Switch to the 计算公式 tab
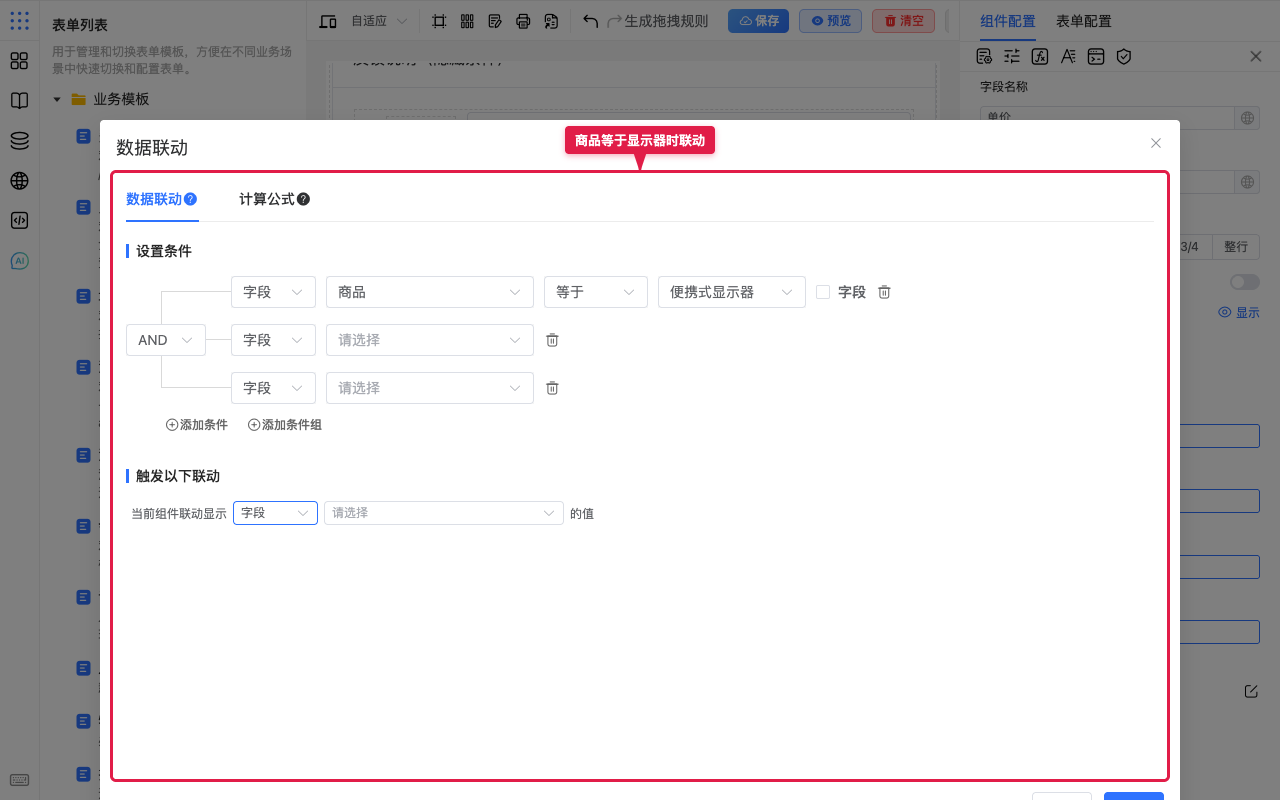 point(267,199)
